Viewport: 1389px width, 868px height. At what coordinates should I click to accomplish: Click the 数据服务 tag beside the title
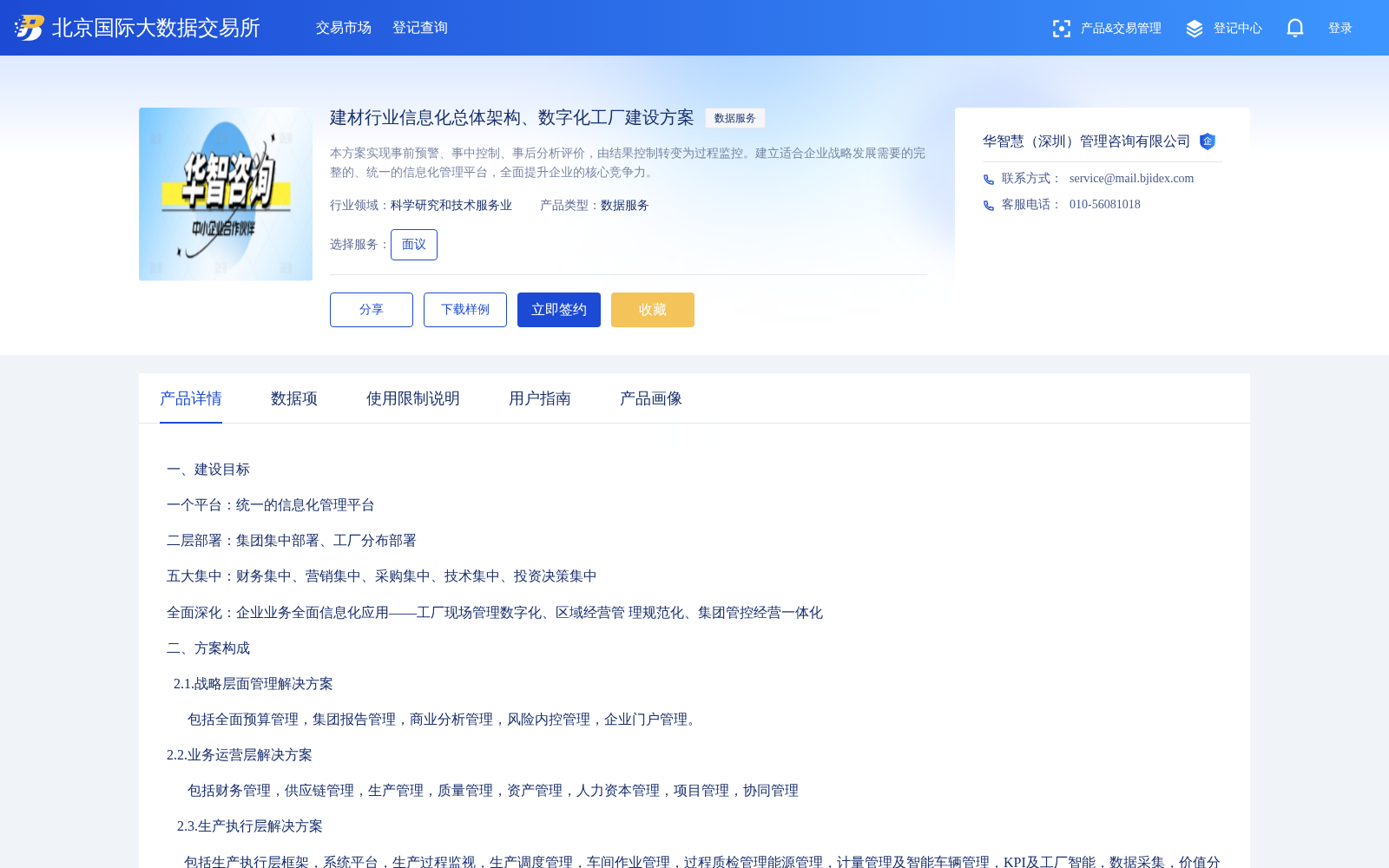pyautogui.click(x=735, y=118)
